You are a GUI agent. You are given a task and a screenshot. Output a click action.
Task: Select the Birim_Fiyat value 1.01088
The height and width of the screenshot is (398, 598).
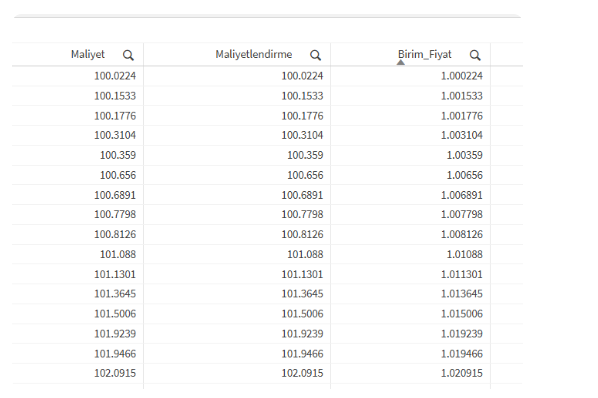click(x=465, y=254)
